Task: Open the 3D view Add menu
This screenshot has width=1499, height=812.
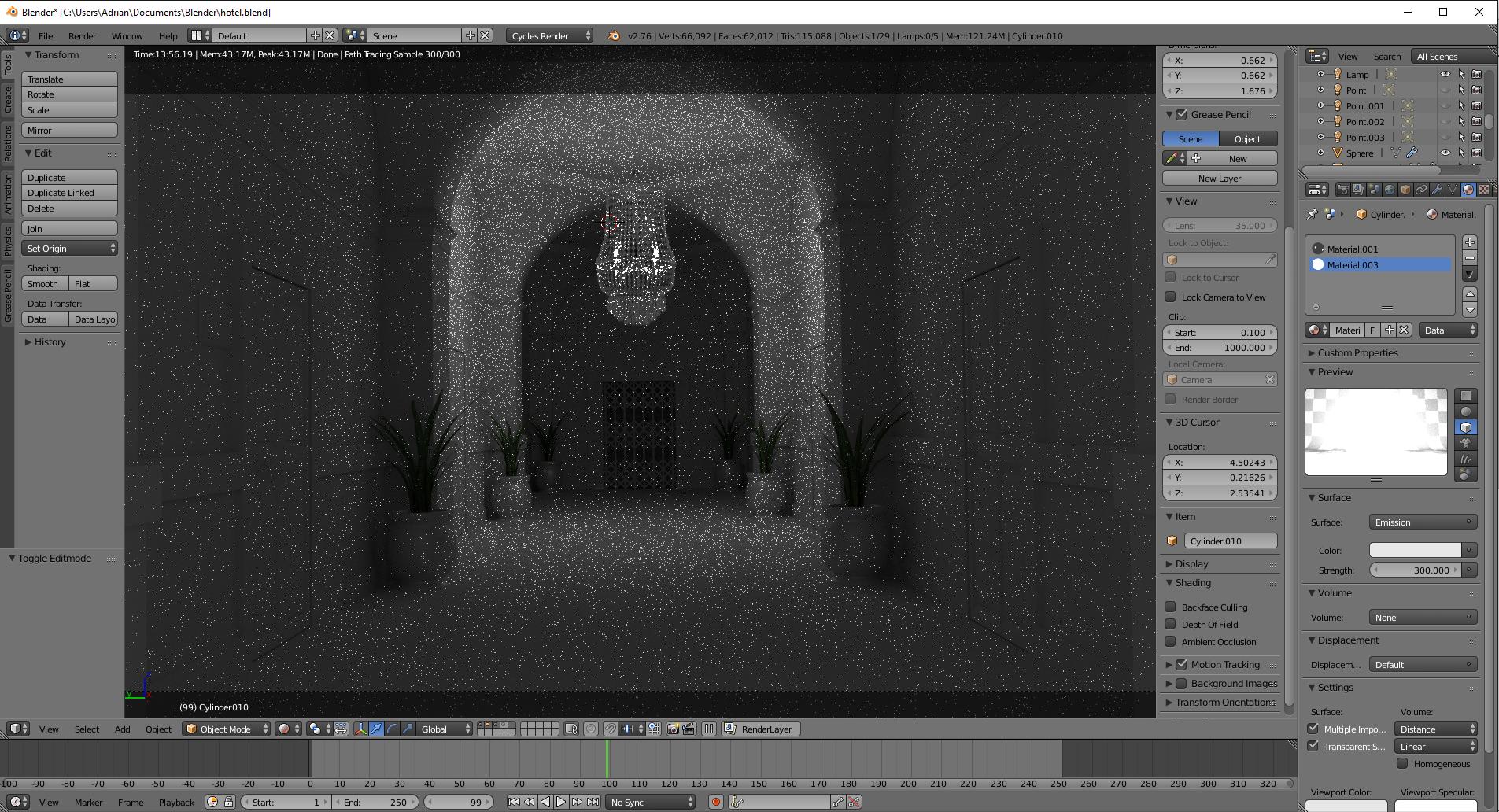Action: click(x=122, y=729)
